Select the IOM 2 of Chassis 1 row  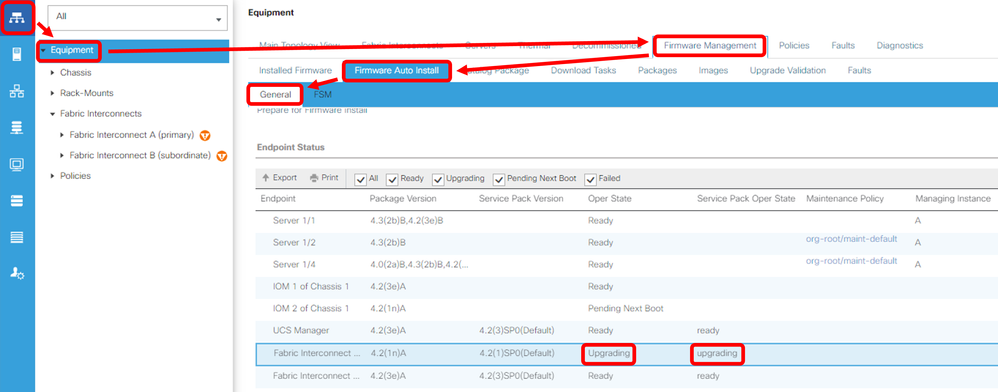[626, 309]
